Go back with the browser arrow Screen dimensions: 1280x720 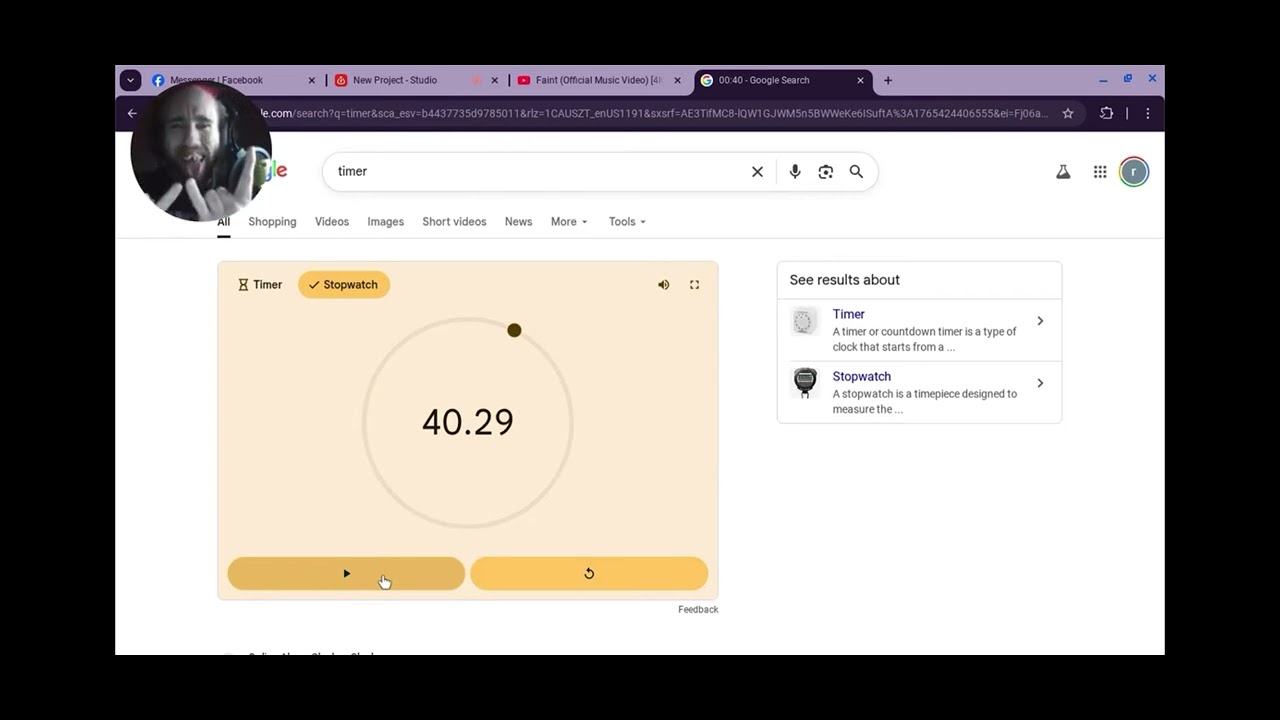click(x=132, y=114)
